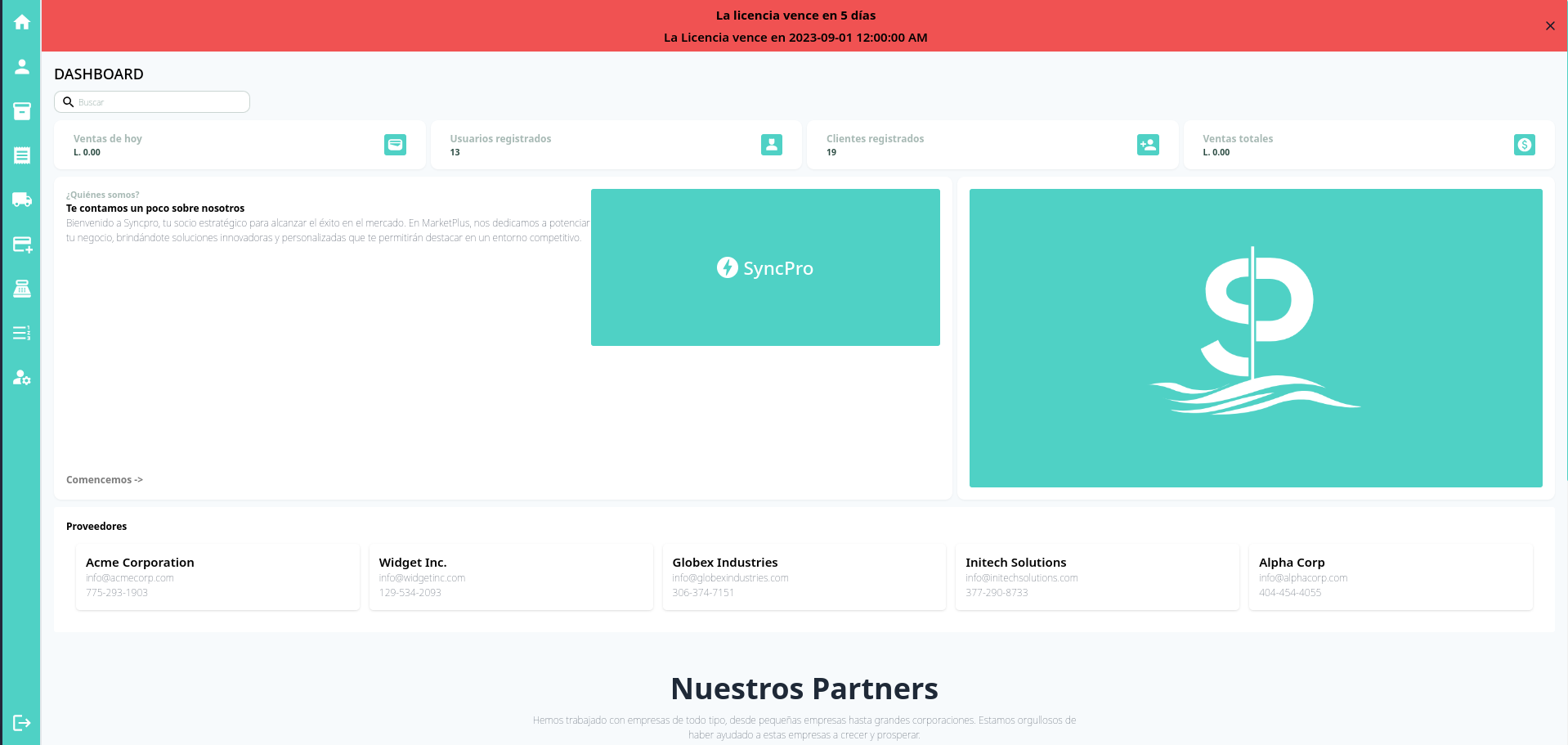
Task: Open the receipt icon in the sidebar
Action: pos(22,155)
